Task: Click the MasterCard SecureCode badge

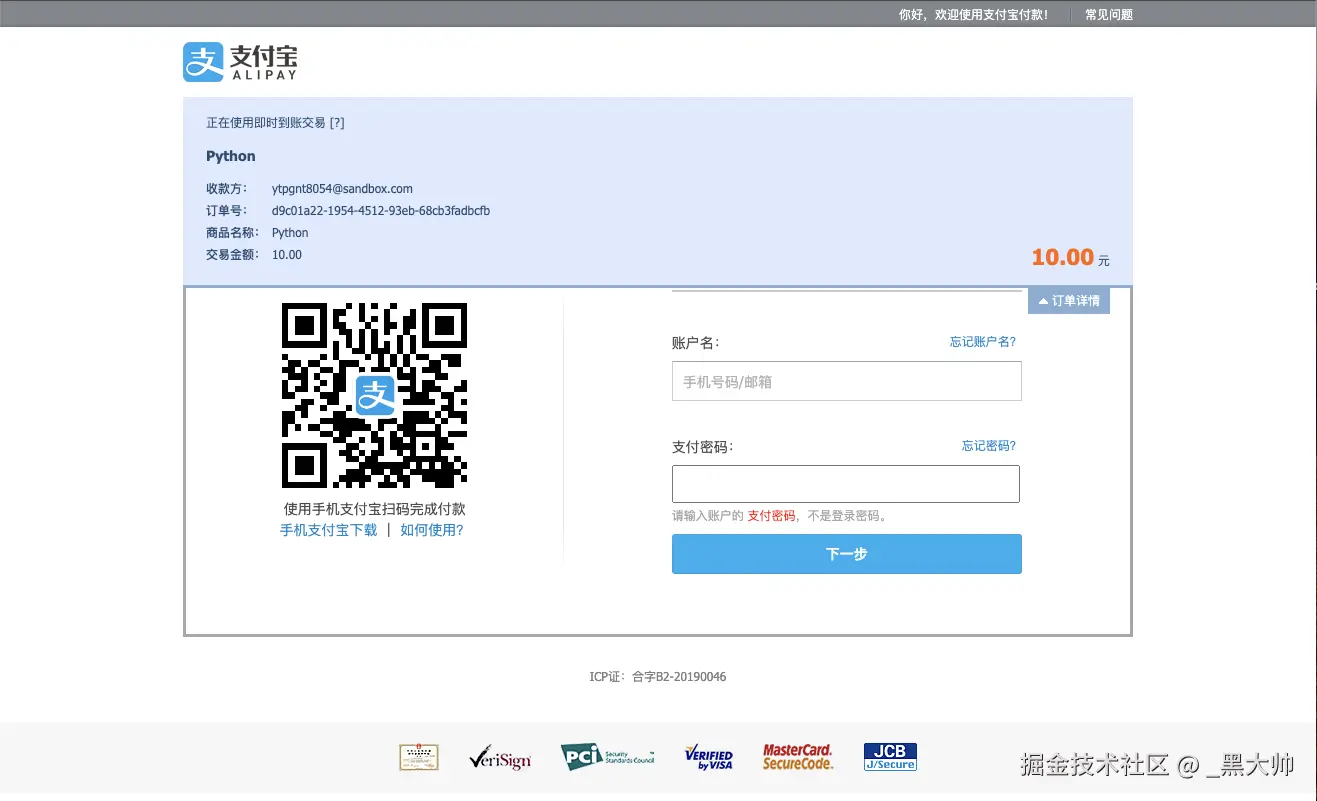Action: [x=798, y=757]
